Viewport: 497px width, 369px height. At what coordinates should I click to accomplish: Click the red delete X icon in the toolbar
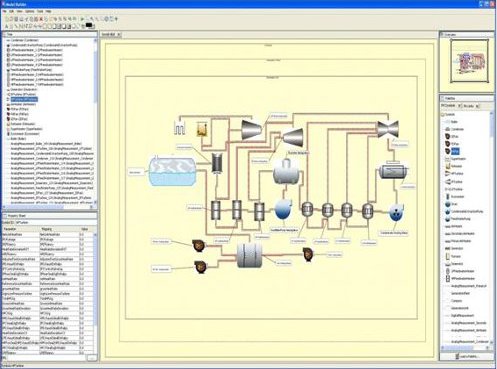point(41,19)
